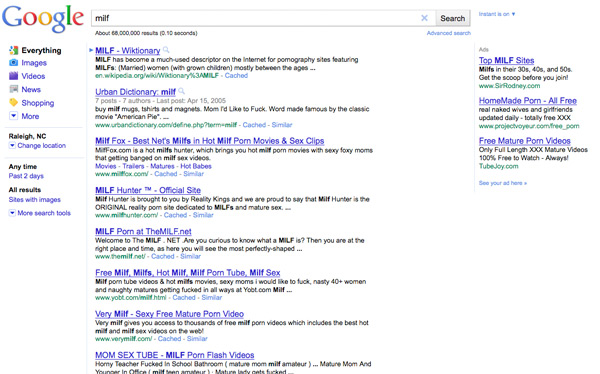The image size is (600, 374).
Task: Select the Shopping tag icon in sidebar
Action: (x=13, y=103)
